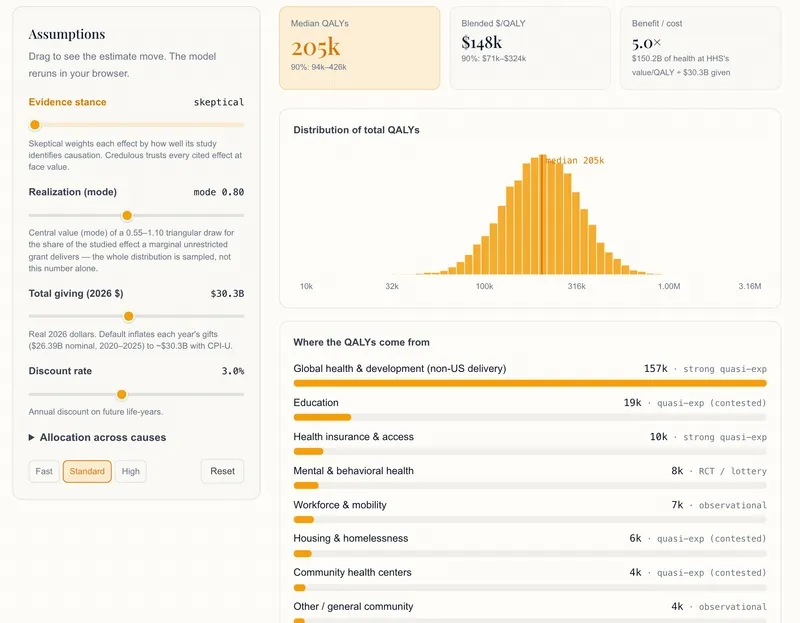
Task: Click the Global health & development bar
Action: (530, 383)
